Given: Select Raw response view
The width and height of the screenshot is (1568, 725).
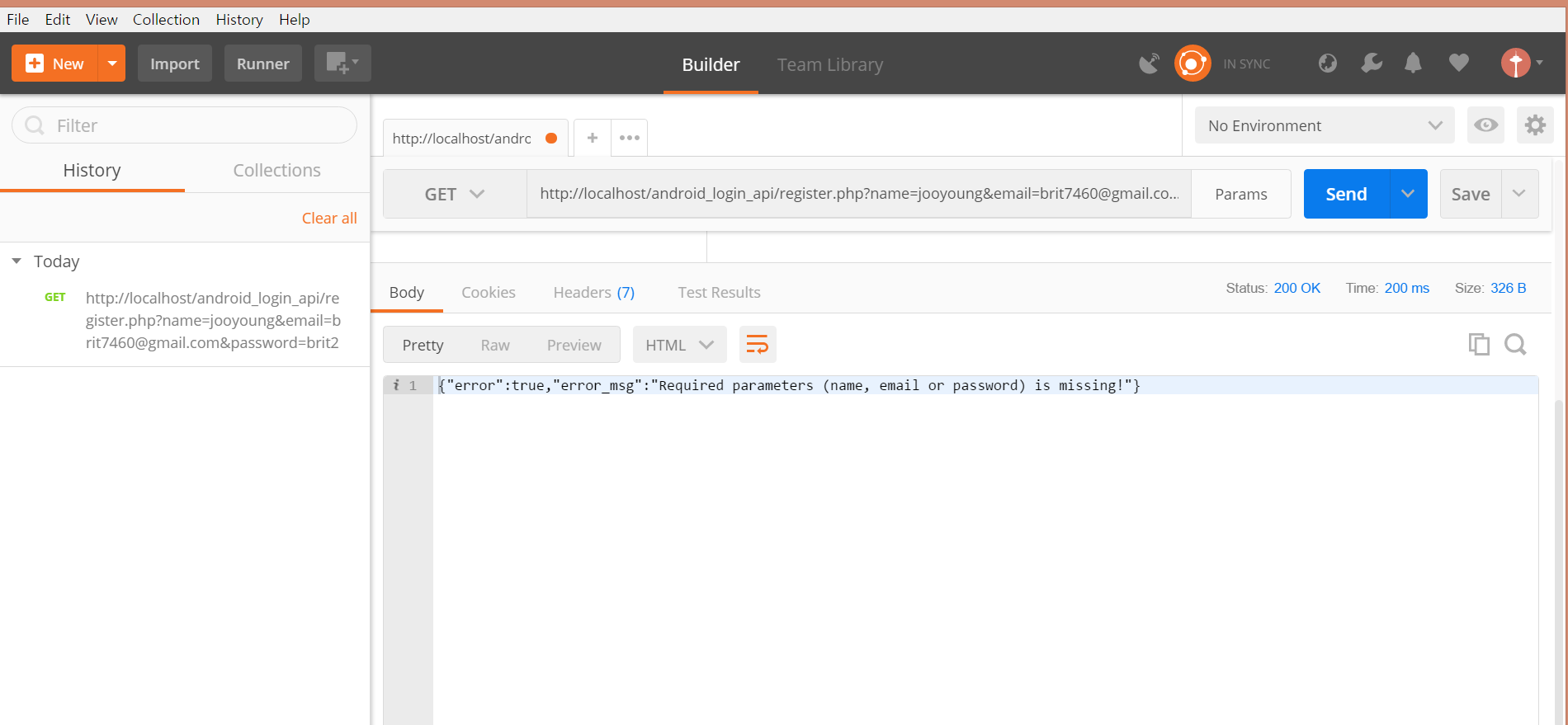Looking at the screenshot, I should coord(495,345).
